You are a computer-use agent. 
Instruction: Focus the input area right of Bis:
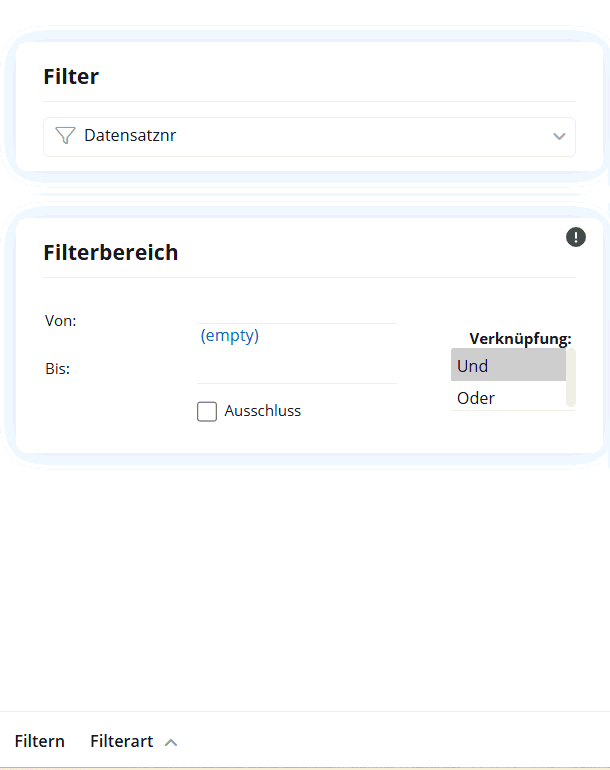tap(297, 369)
